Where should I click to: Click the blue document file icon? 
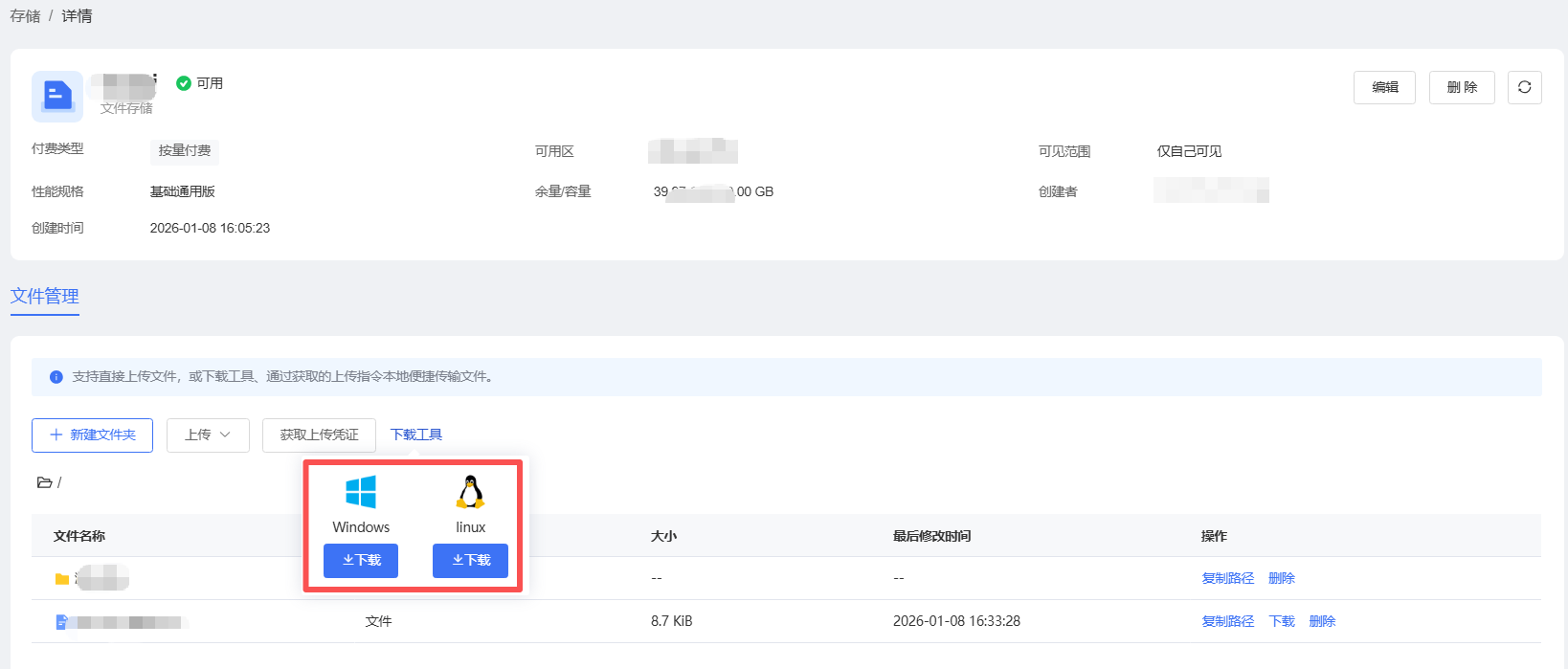[62, 622]
